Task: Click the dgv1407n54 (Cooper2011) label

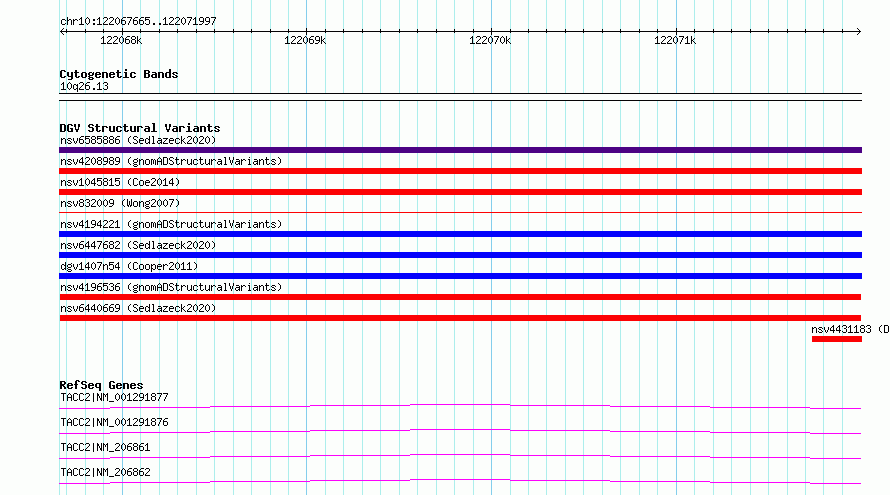Action: point(129,266)
